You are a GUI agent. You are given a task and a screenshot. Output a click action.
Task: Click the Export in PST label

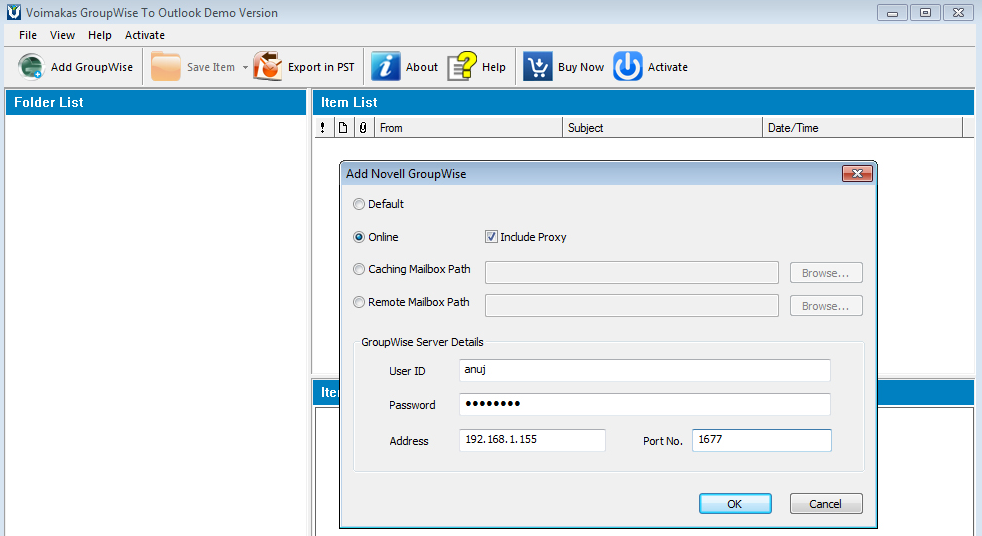click(x=321, y=67)
